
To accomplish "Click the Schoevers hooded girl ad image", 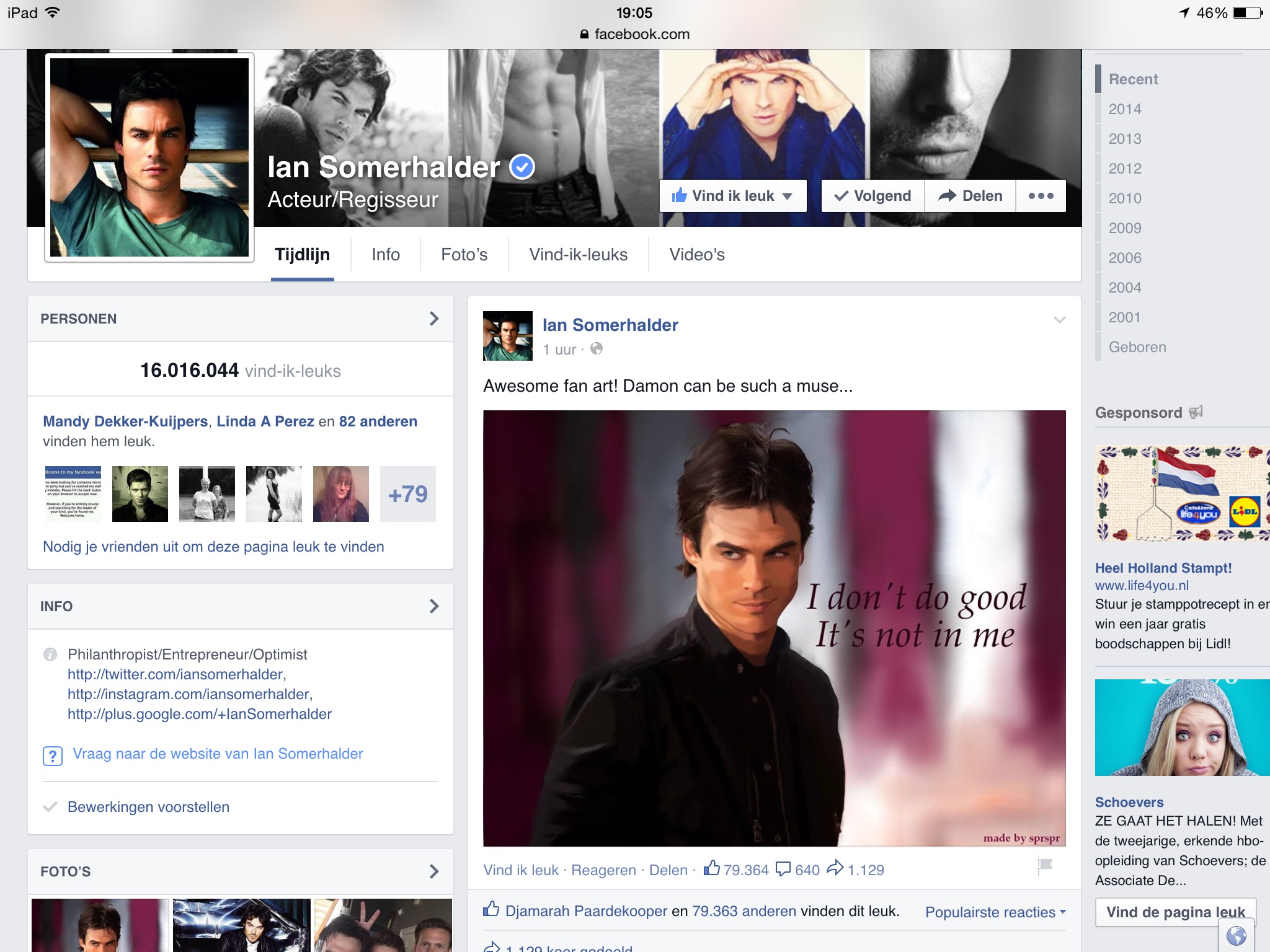I will click(x=1183, y=728).
